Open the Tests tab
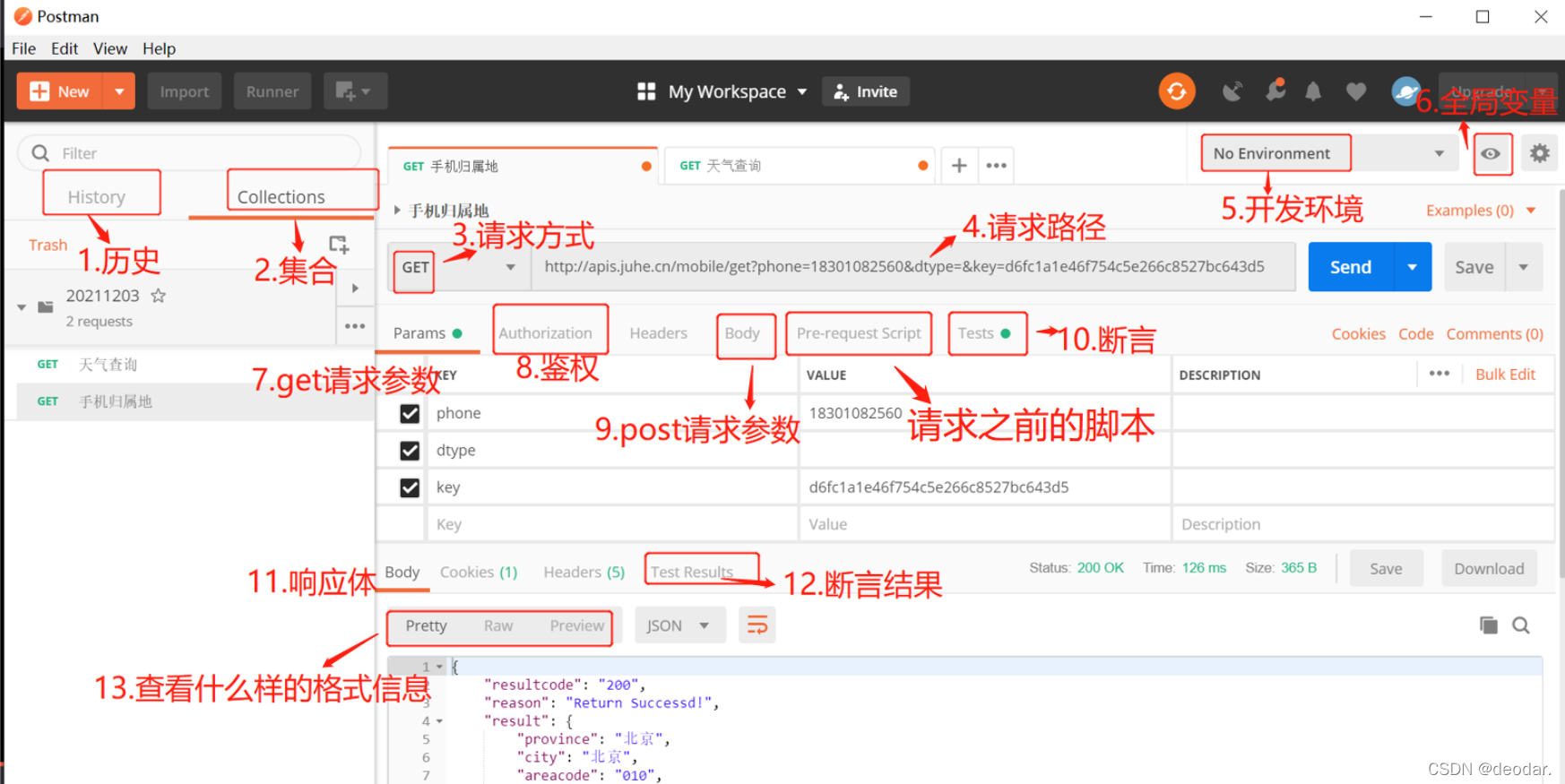The image size is (1565, 784). coord(984,333)
